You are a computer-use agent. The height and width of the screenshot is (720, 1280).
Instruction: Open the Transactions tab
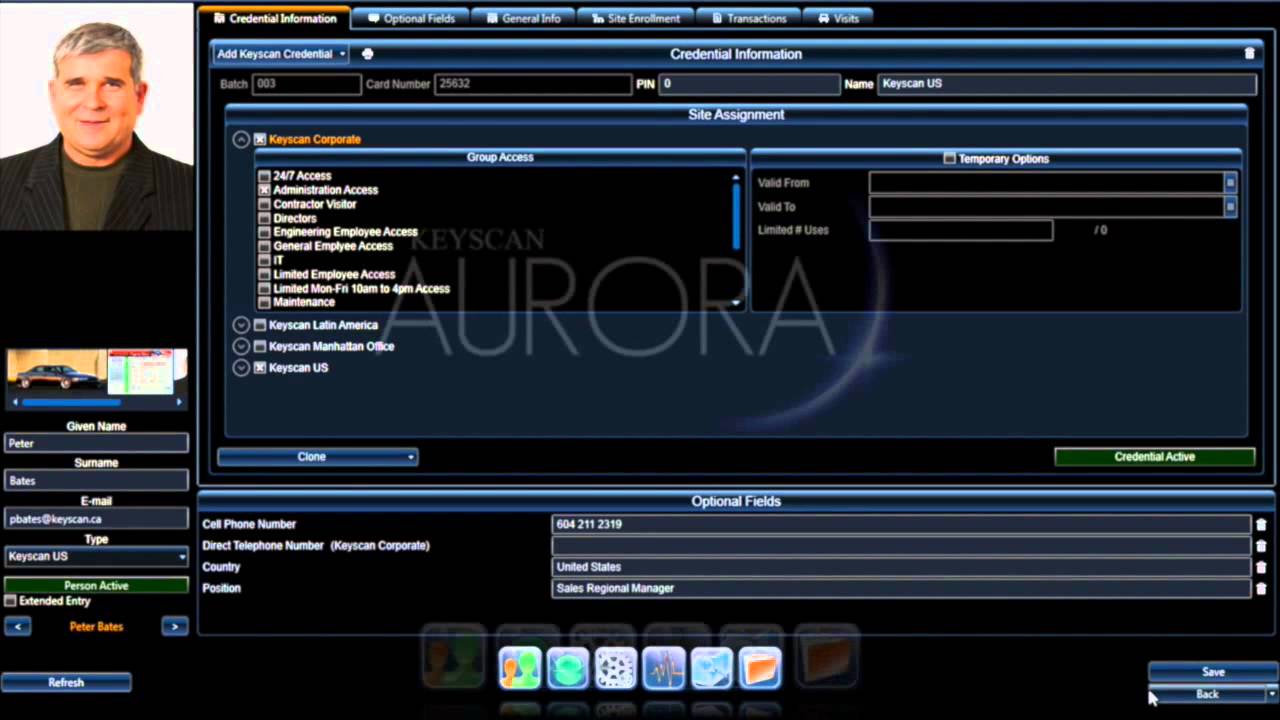tap(749, 18)
